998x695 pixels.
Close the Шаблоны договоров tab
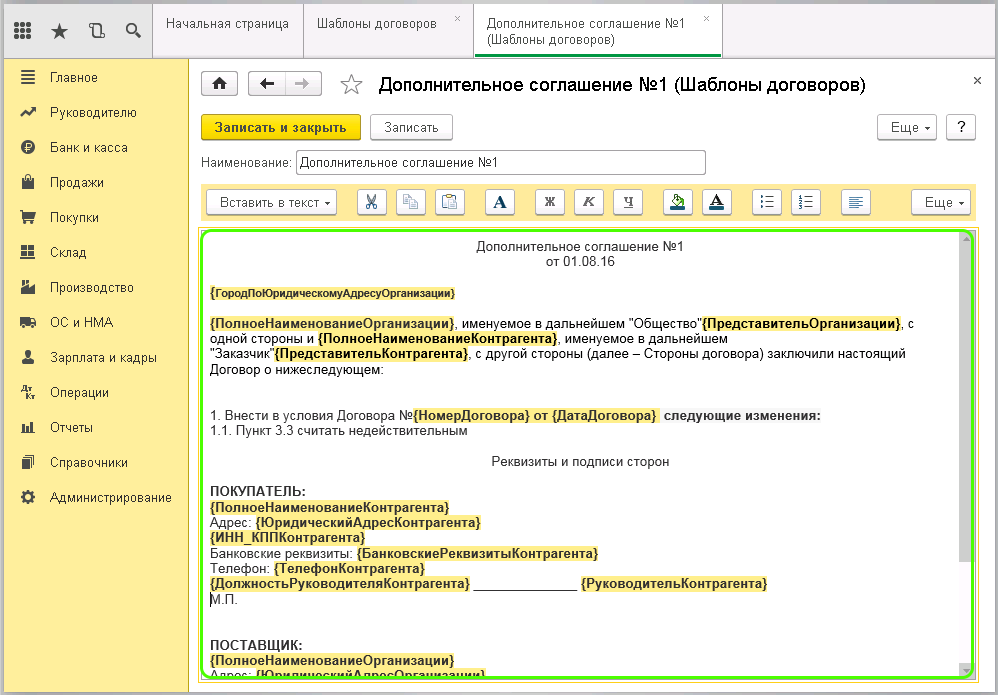pyautogui.click(x=457, y=19)
